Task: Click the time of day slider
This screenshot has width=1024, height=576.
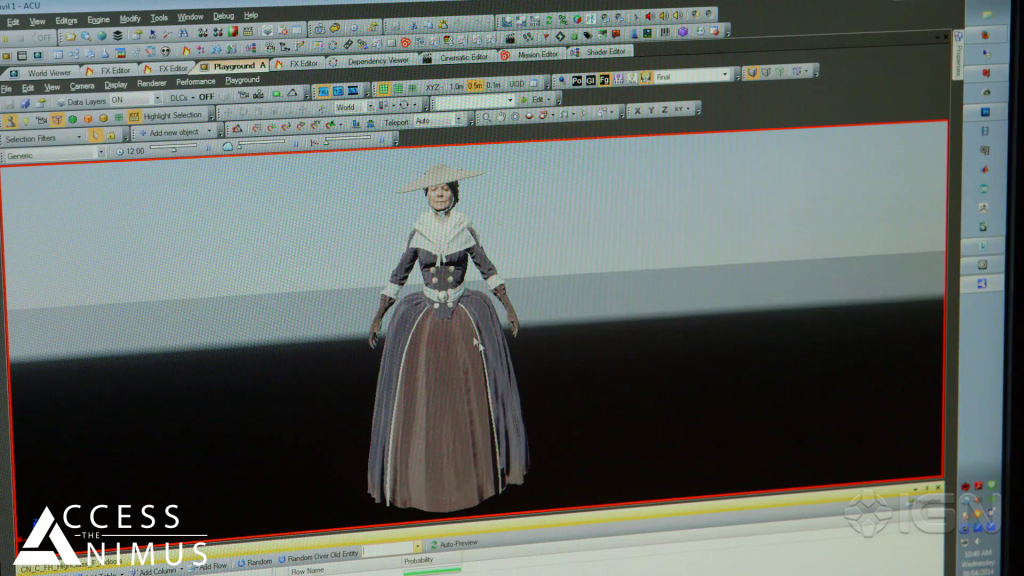Action: click(x=172, y=150)
